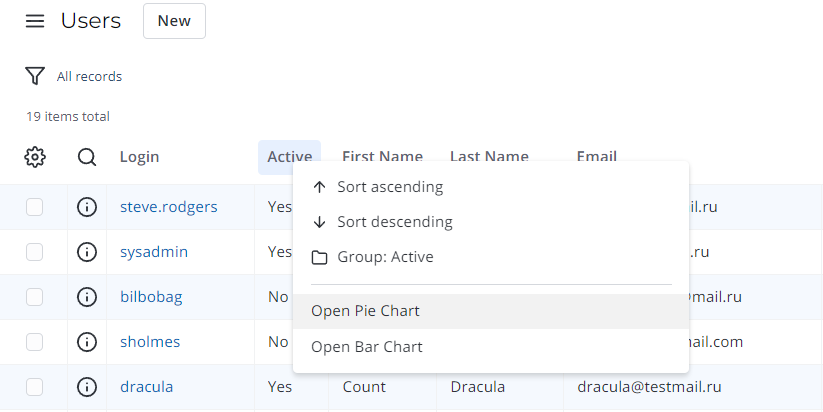Choose Group: Active from context menu

click(x=385, y=257)
